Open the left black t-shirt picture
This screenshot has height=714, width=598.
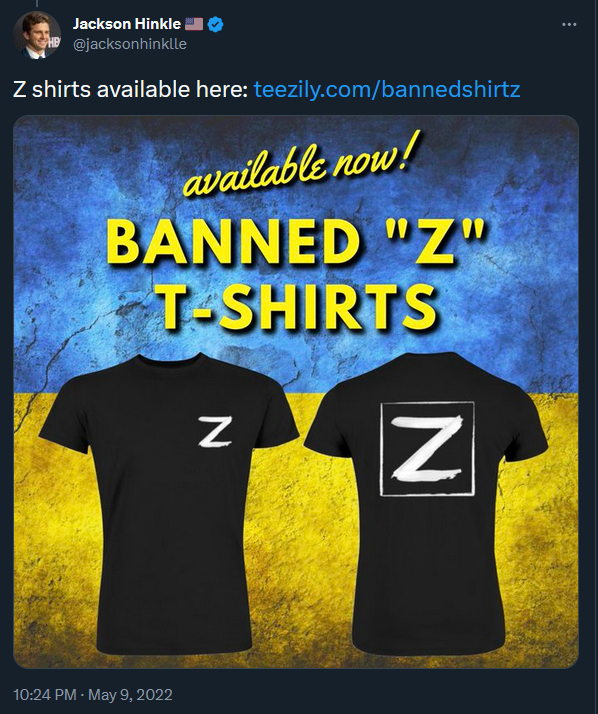click(169, 503)
